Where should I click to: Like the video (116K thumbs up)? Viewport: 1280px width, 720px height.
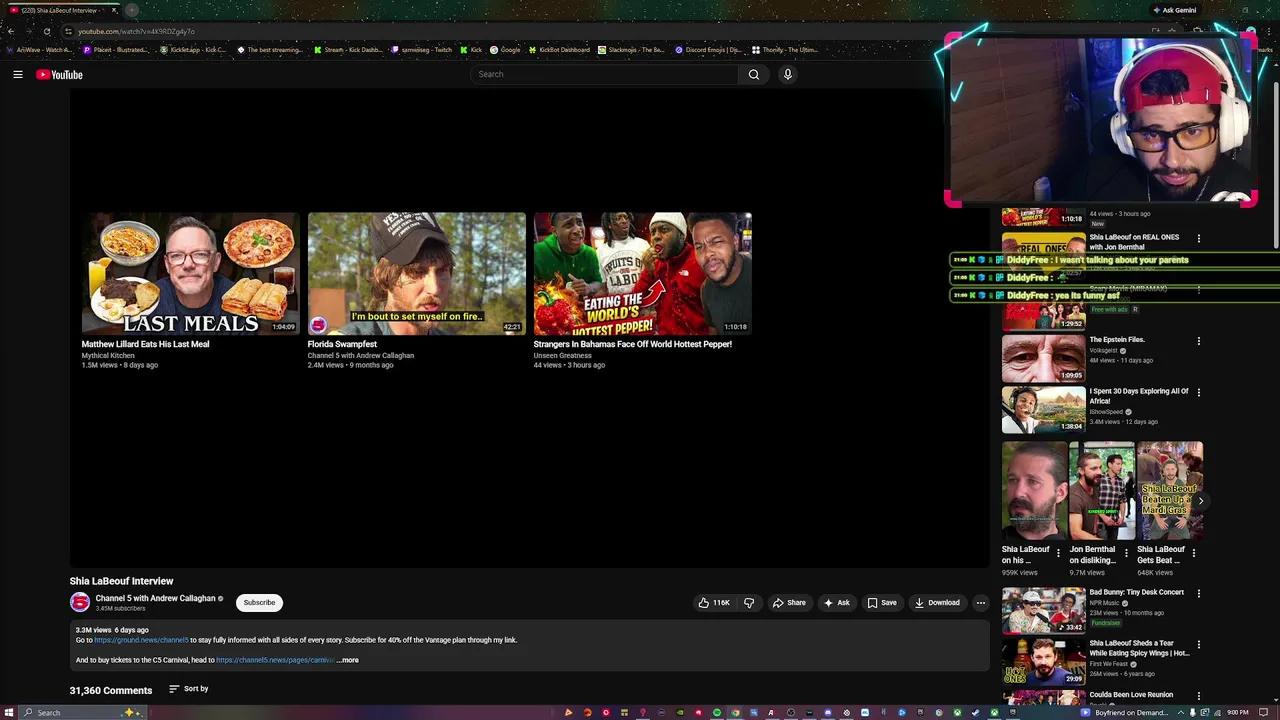(x=714, y=602)
